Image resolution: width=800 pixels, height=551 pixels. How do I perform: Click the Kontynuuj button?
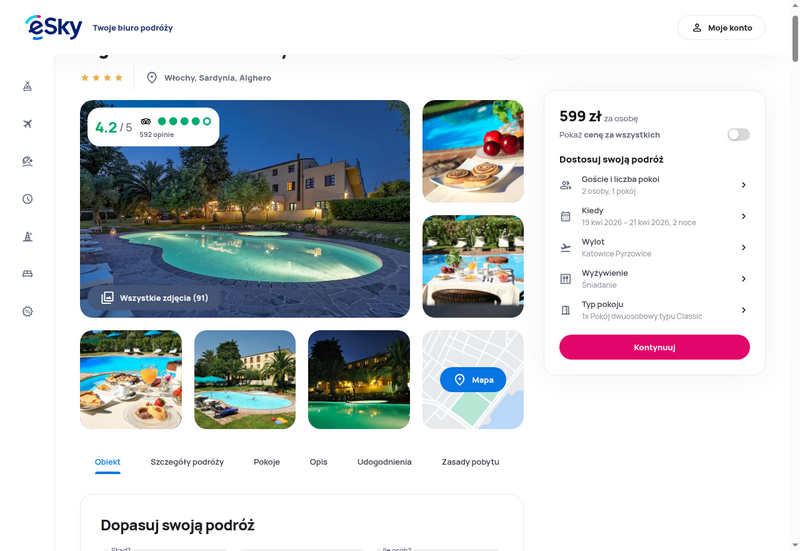click(x=654, y=347)
